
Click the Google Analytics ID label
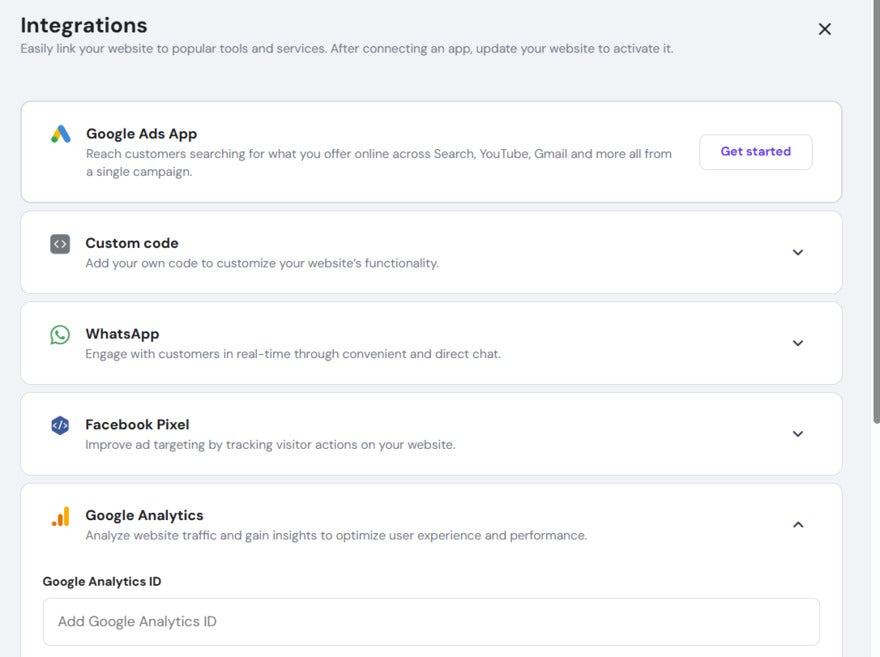(x=102, y=581)
